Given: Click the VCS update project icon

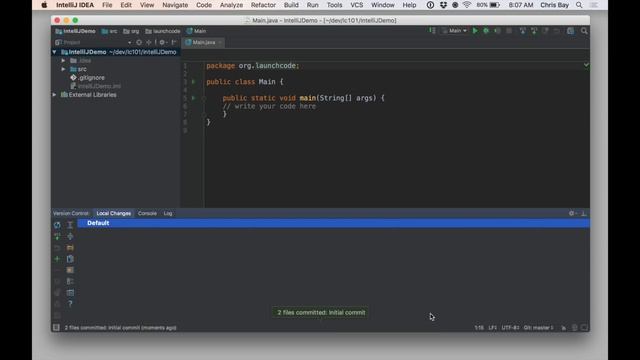Looking at the screenshot, I should 522,31.
